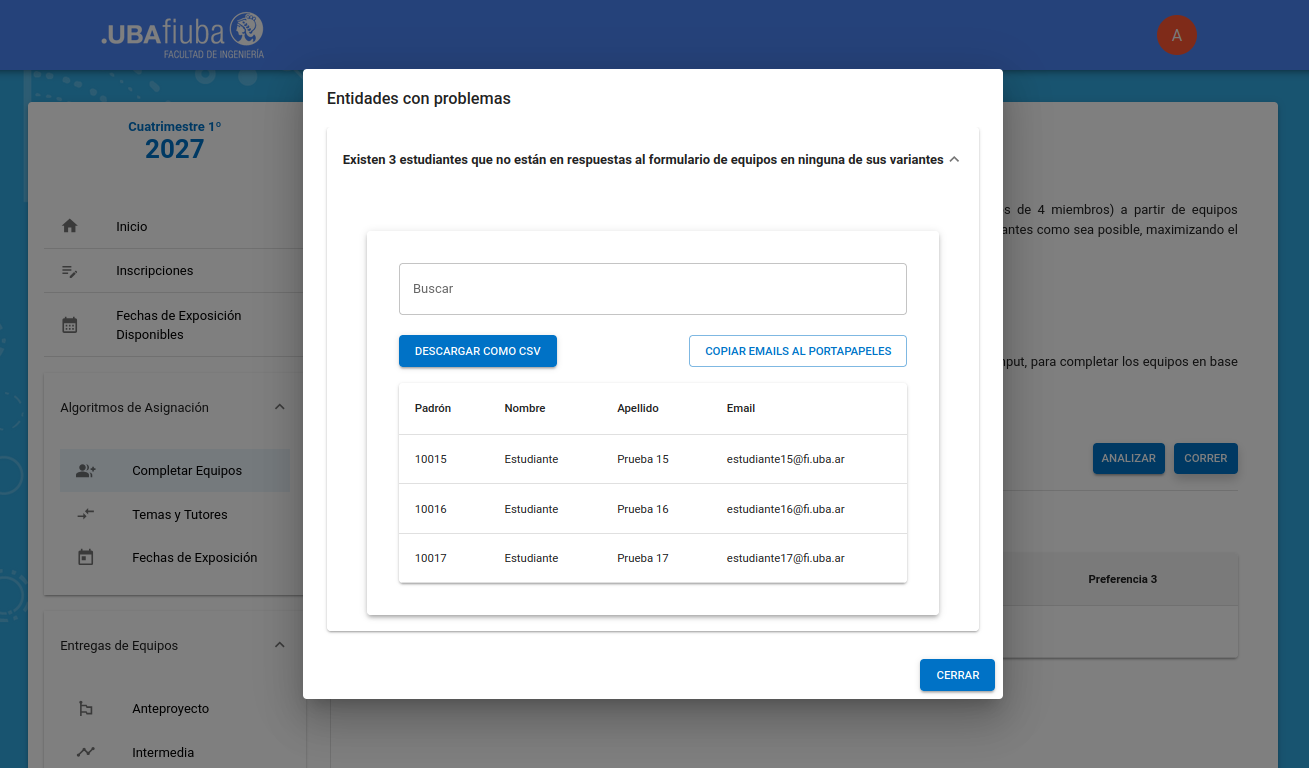
Task: Click the home icon beside Inicio
Action: pyautogui.click(x=70, y=226)
